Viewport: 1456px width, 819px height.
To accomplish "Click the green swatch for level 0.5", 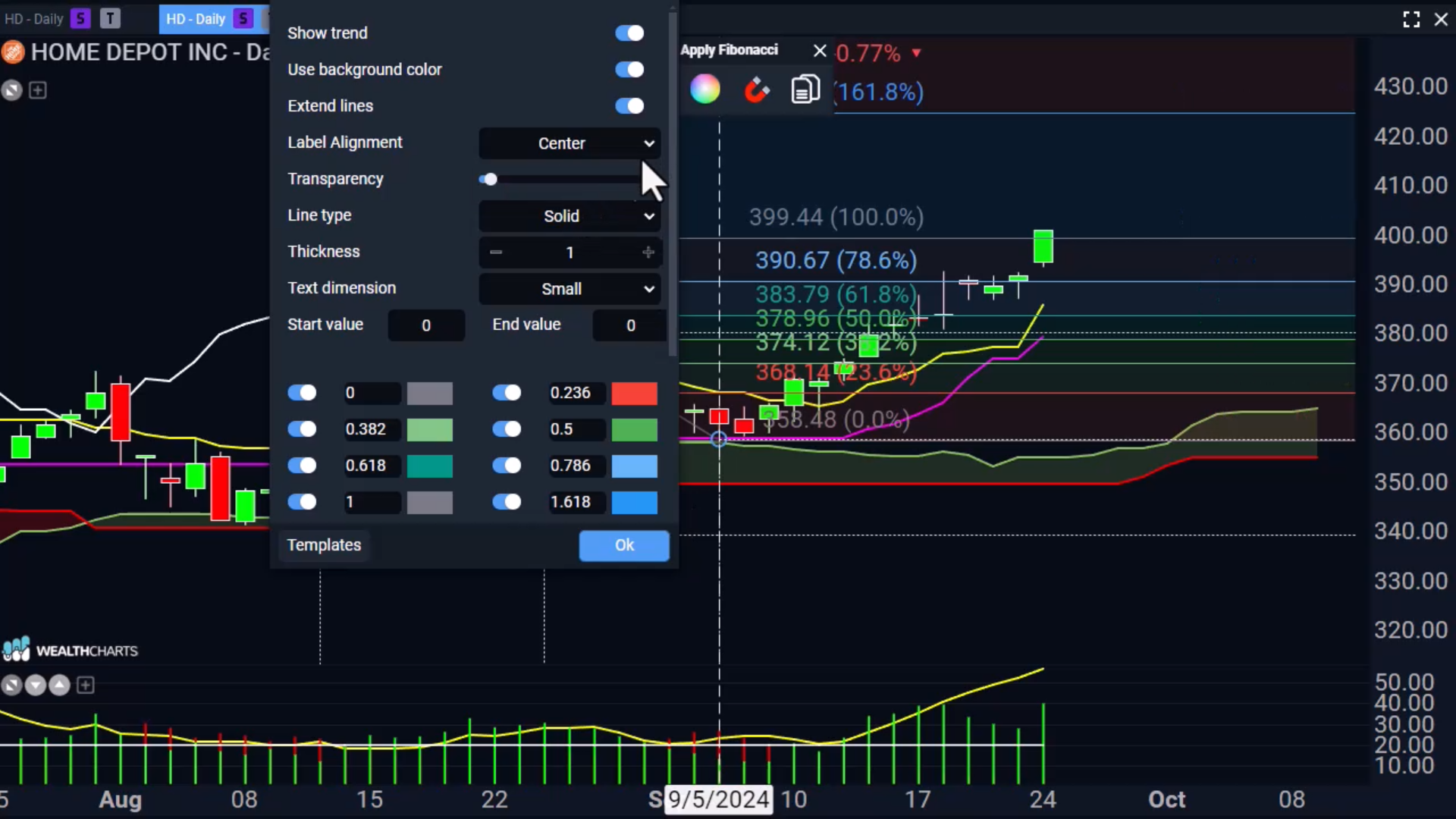I will click(635, 430).
